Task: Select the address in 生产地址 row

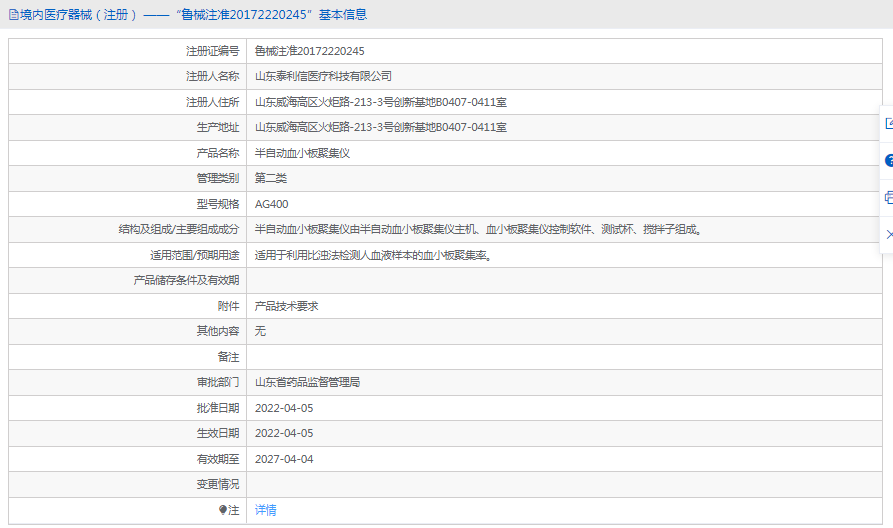Action: (380, 128)
